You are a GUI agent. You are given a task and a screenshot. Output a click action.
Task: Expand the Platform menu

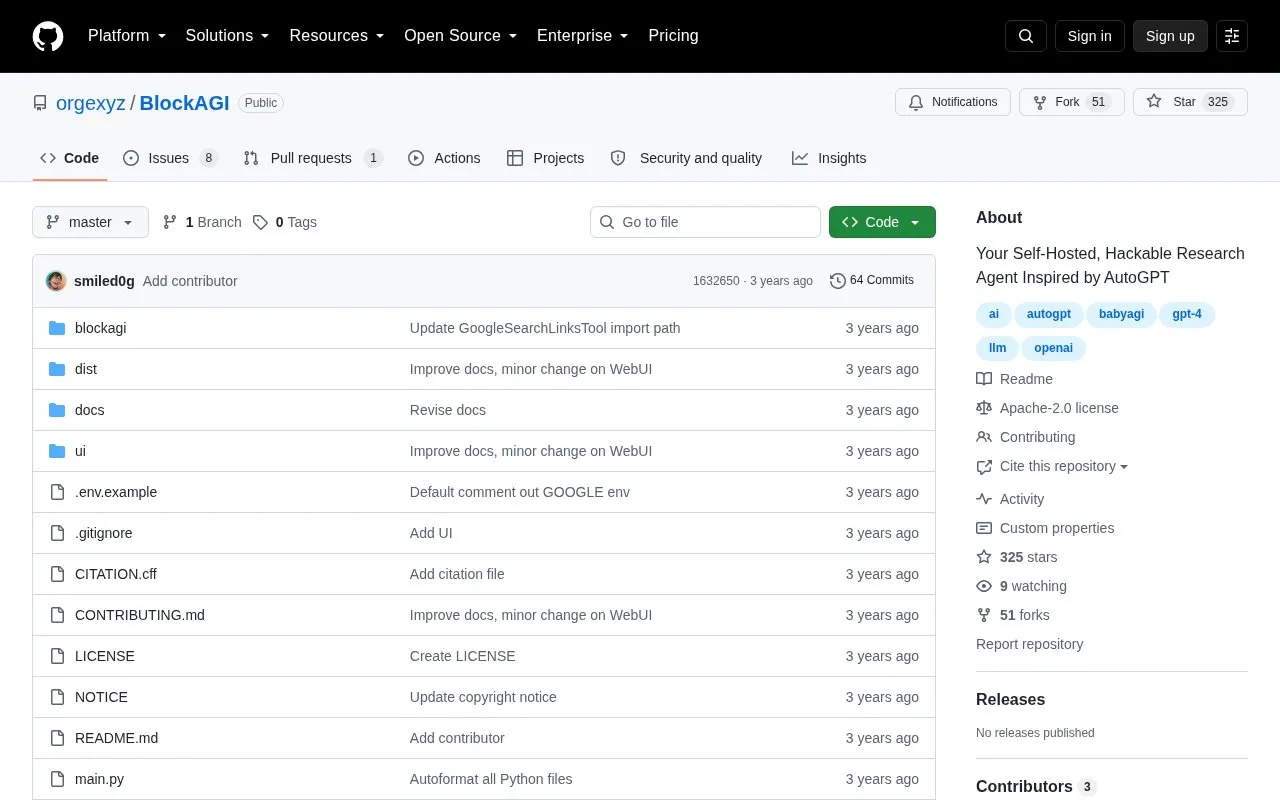[x=127, y=36]
